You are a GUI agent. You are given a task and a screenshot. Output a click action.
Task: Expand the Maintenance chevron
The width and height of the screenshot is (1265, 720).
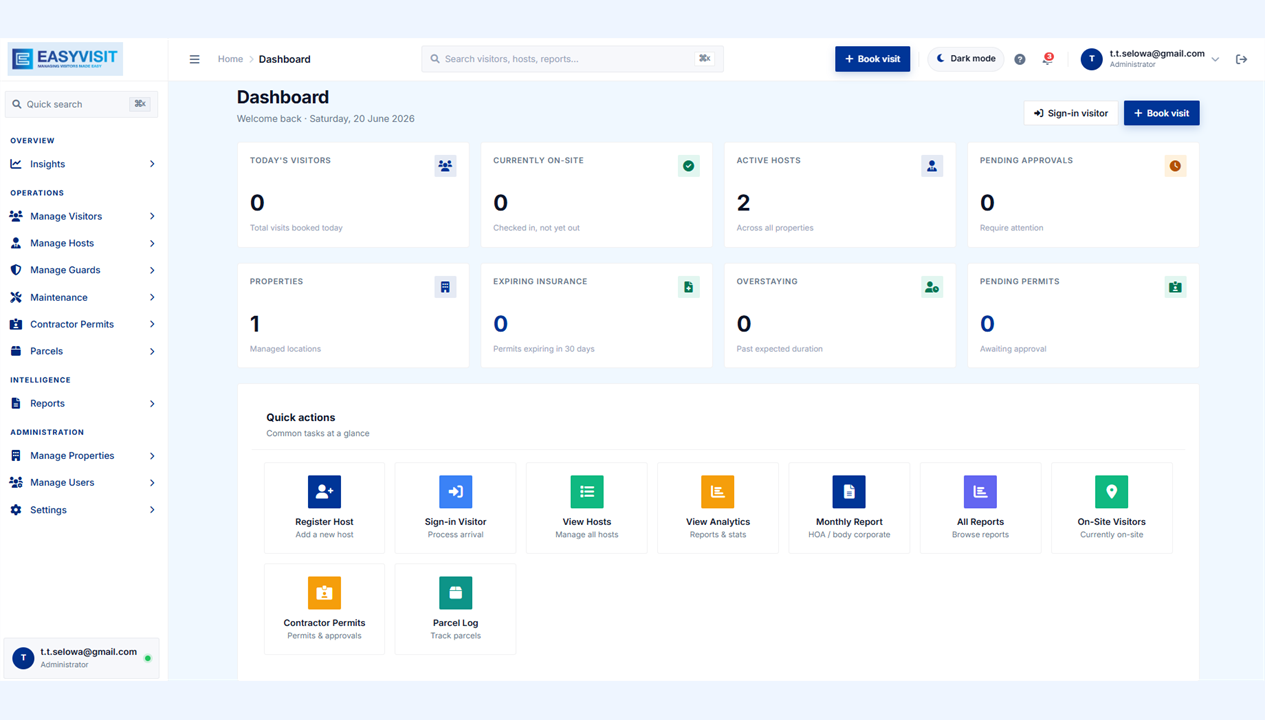152,297
